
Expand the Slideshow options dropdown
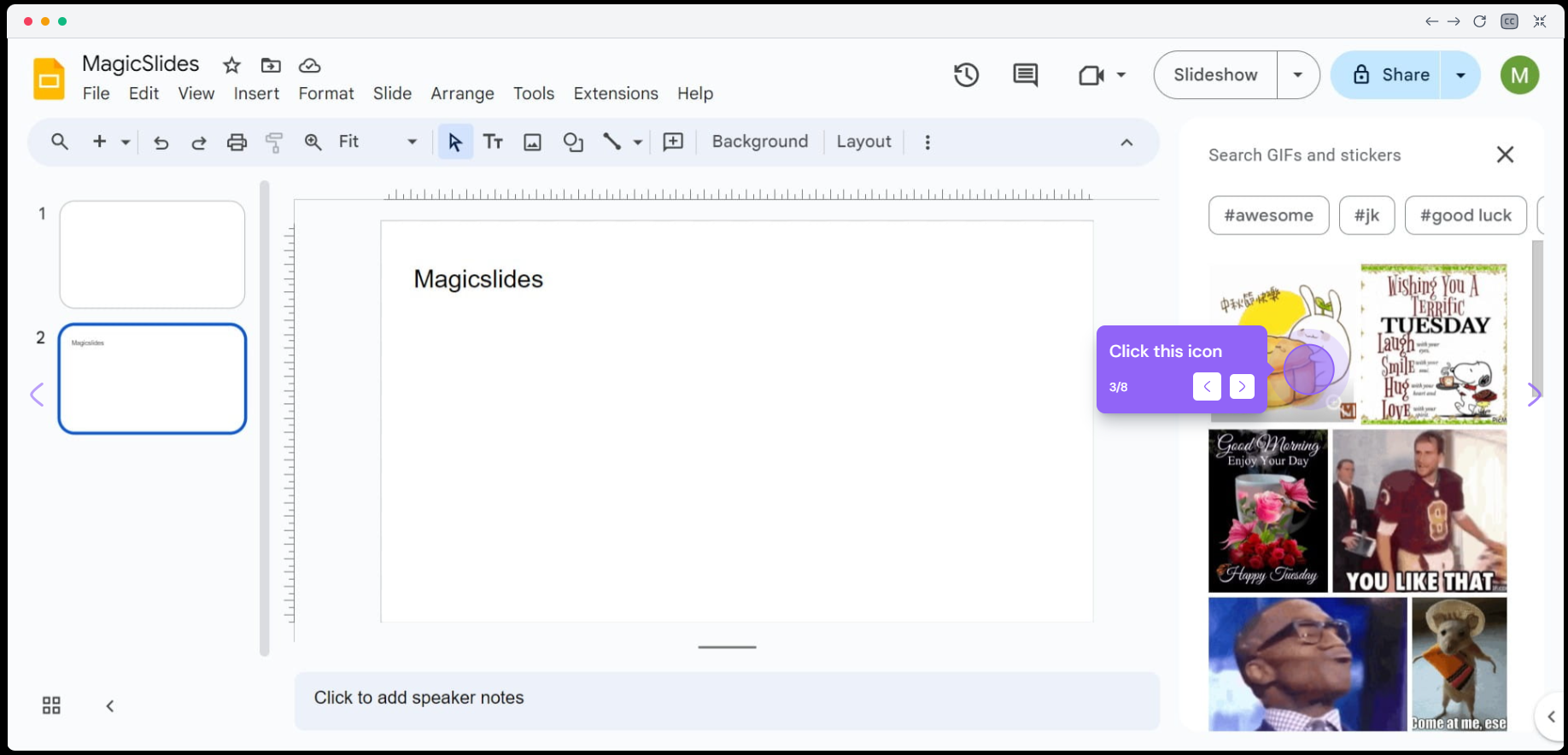(1298, 75)
